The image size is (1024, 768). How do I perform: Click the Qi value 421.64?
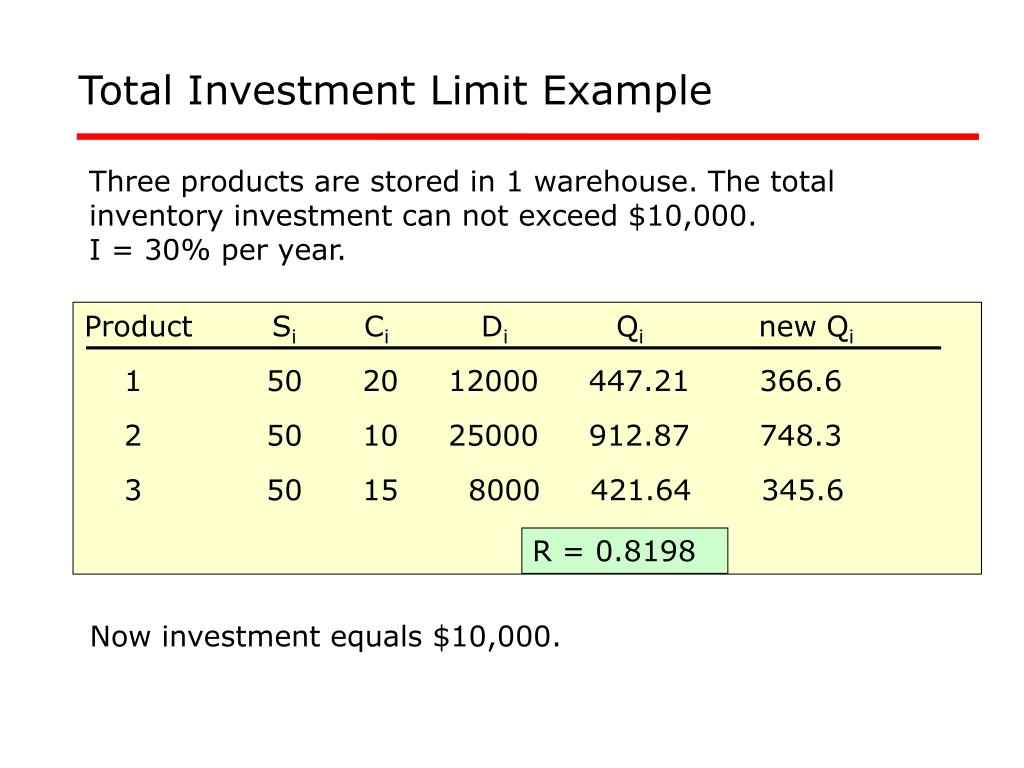point(641,490)
